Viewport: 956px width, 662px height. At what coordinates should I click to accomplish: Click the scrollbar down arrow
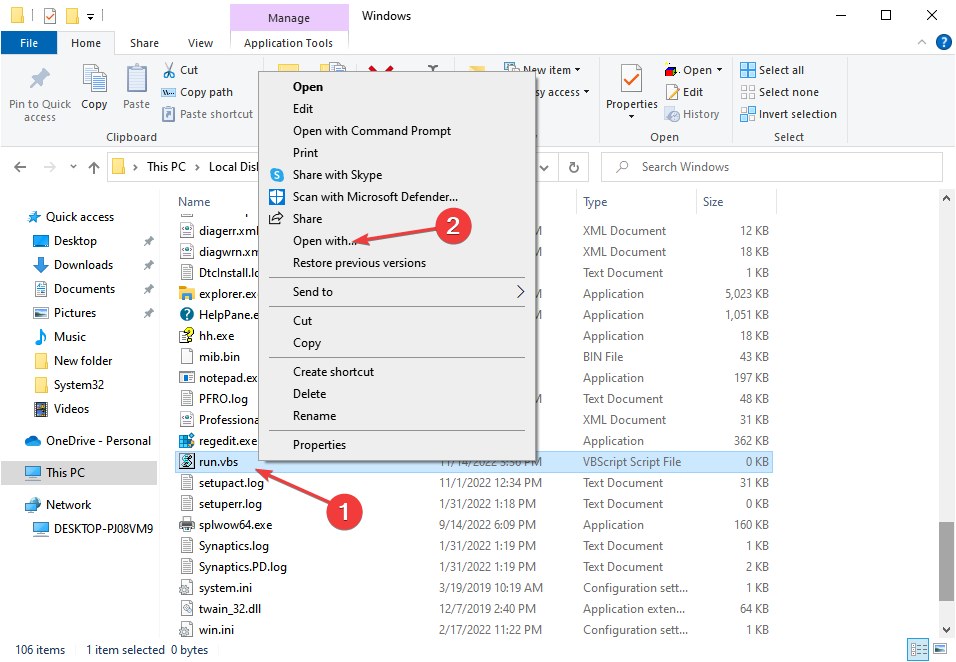[x=946, y=630]
